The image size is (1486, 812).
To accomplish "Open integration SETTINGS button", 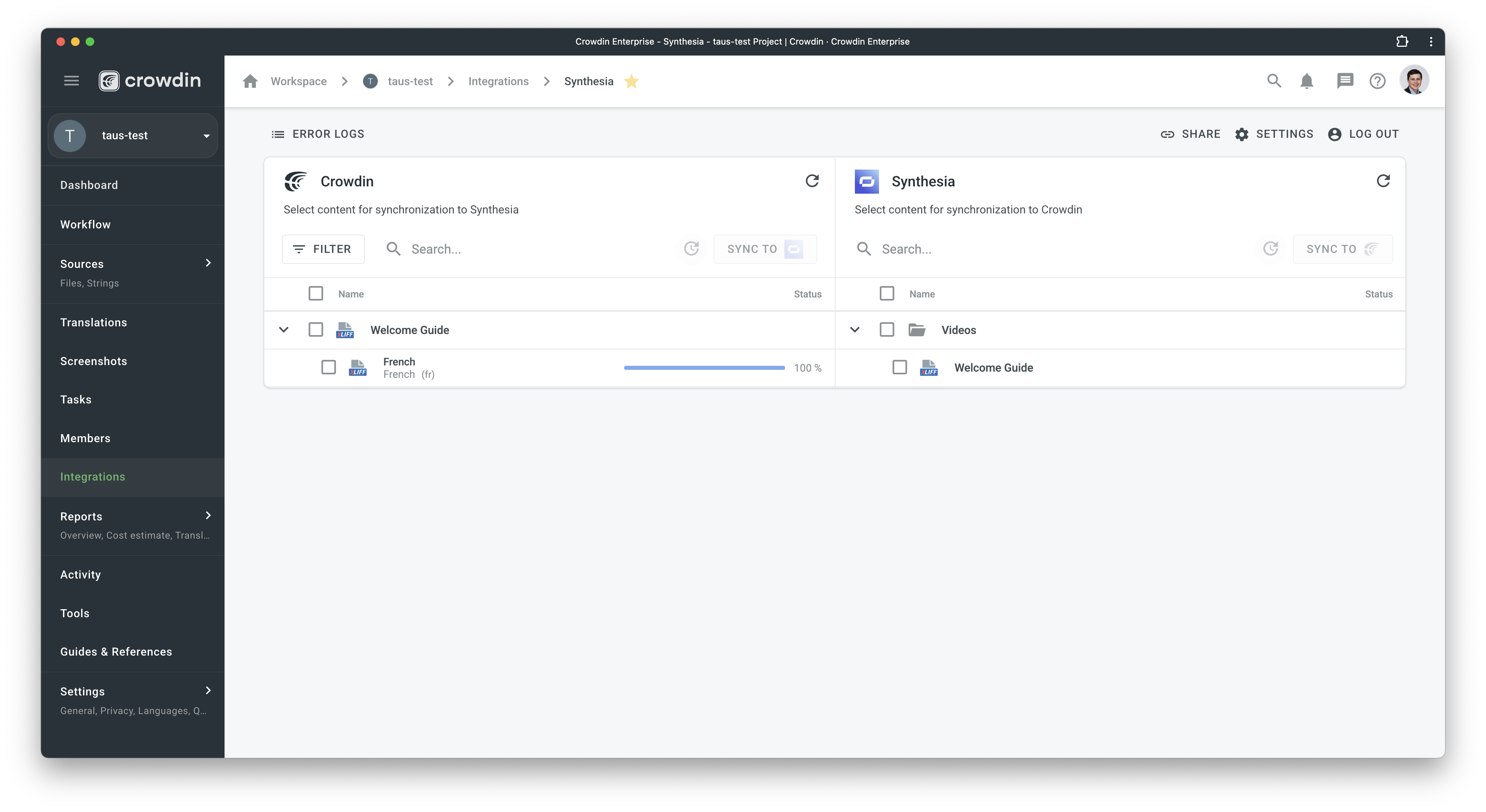I will click(1274, 134).
